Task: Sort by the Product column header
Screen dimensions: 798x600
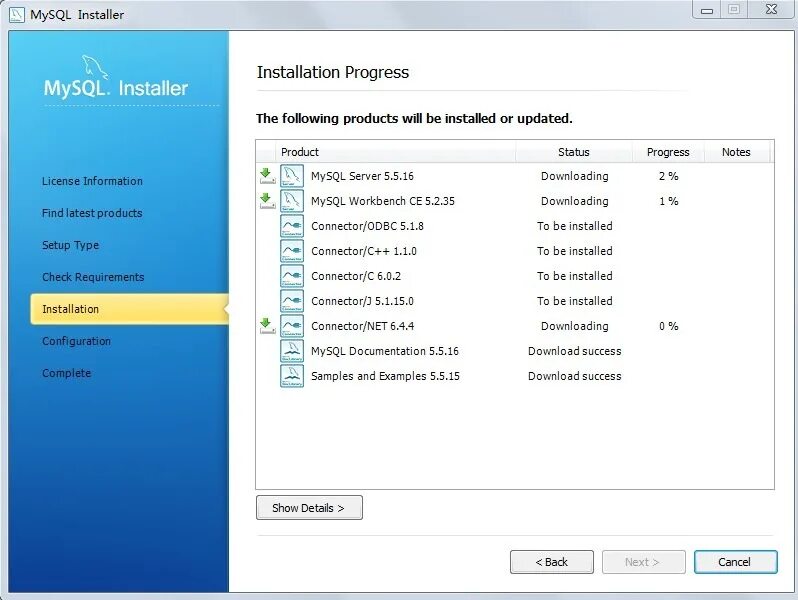Action: [x=395, y=152]
